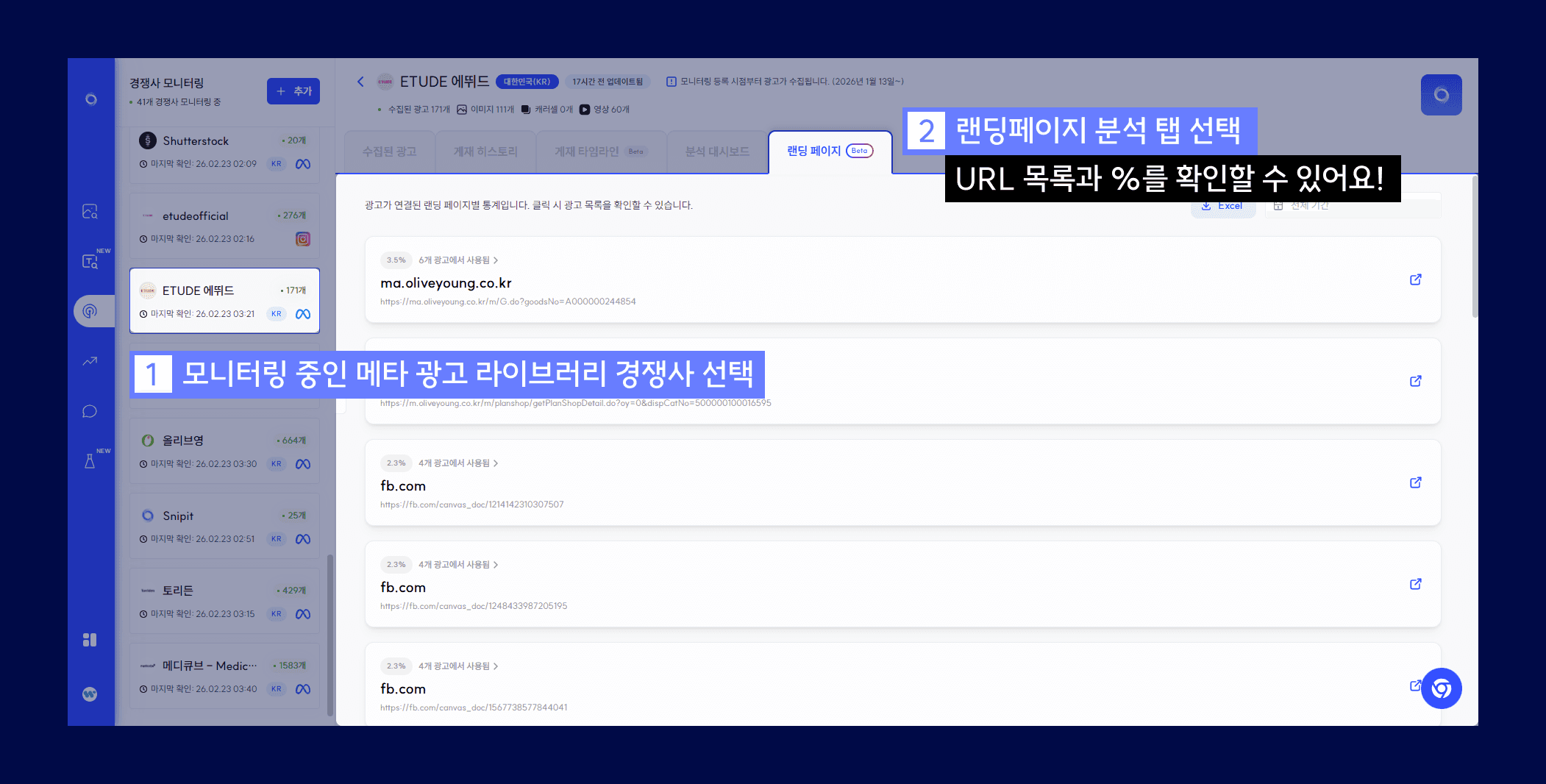Open the fb.com/canvas_doc/1214142310307507 URL
1546x784 pixels.
pyautogui.click(x=472, y=505)
